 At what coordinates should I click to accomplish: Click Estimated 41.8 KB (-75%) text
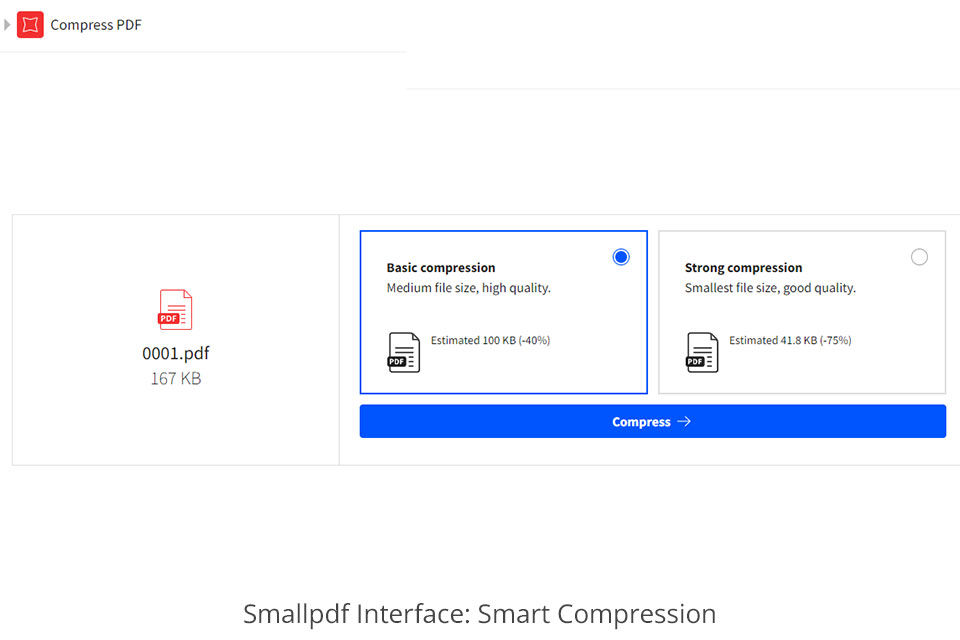pyautogui.click(x=790, y=341)
